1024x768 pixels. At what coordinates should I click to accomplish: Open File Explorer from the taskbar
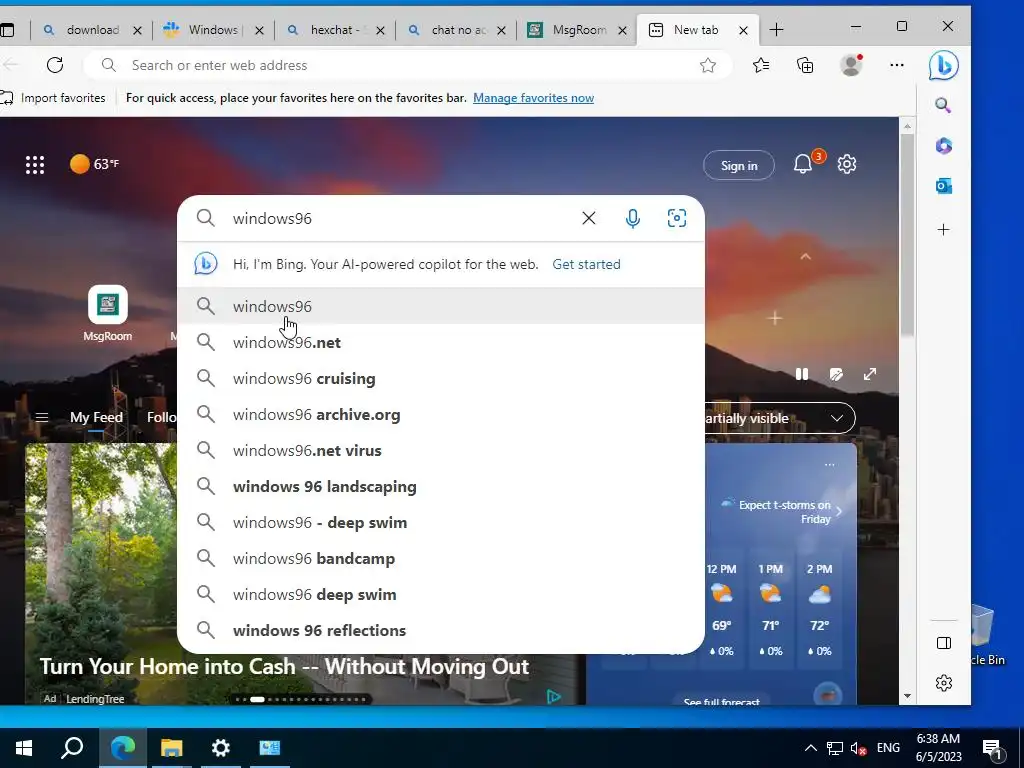[x=171, y=748]
